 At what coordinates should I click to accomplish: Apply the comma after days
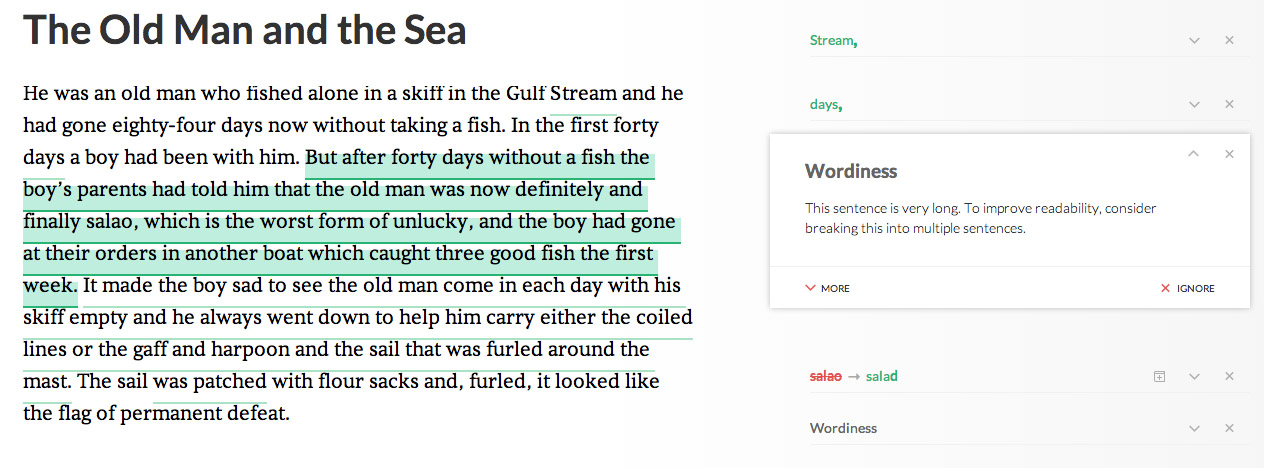825,105
